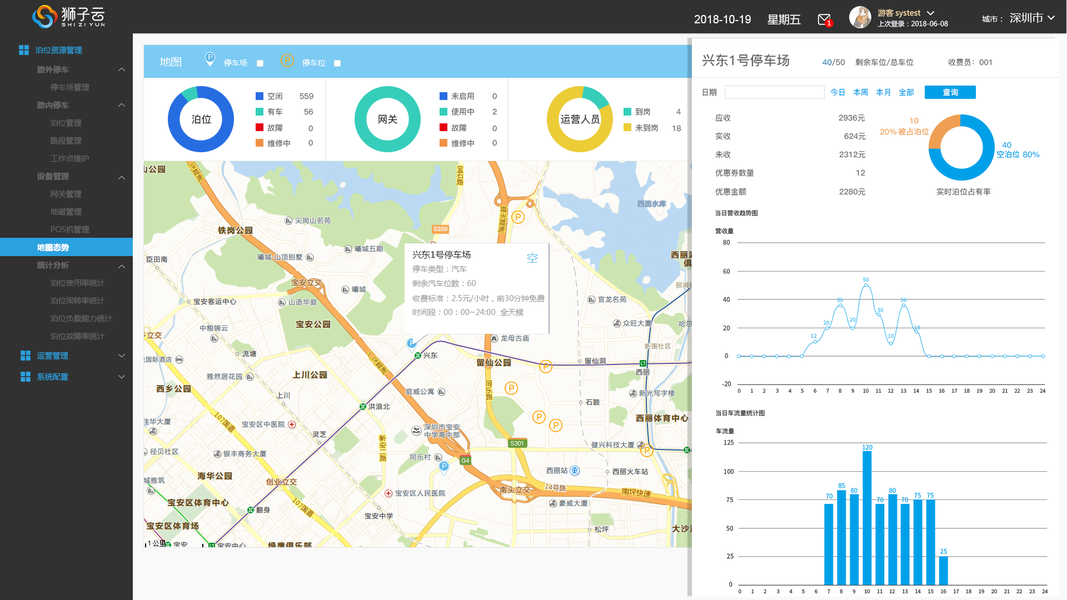Click the 运营管理 grid icon in sidebar

[25, 356]
